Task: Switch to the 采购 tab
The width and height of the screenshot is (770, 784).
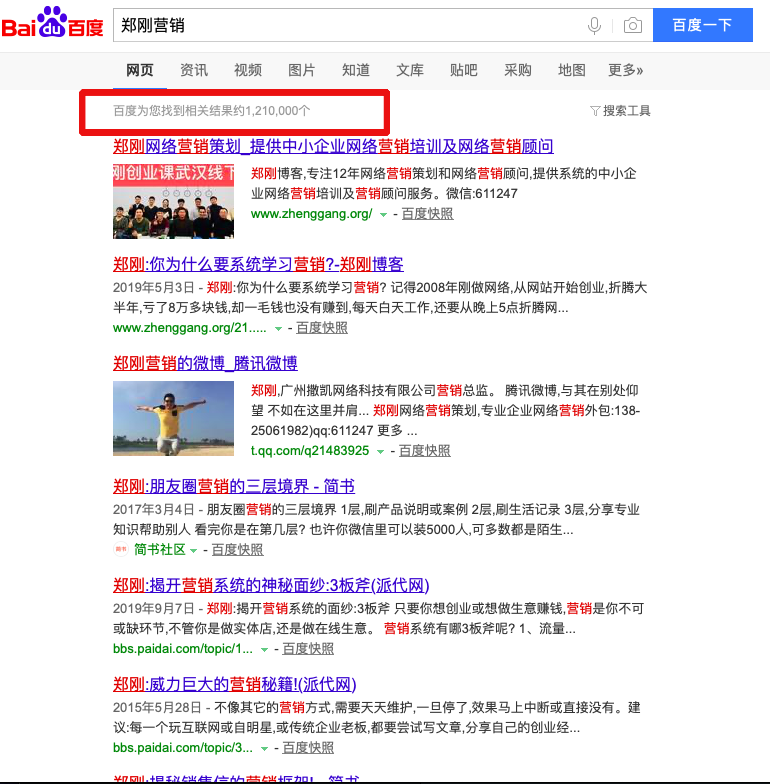Action: 518,70
